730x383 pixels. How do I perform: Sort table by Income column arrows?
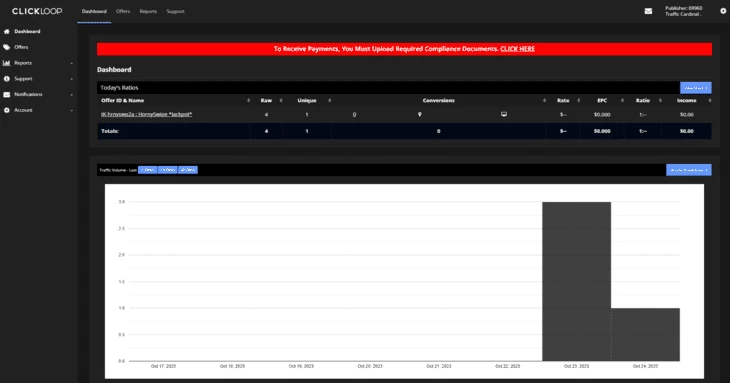pos(710,101)
